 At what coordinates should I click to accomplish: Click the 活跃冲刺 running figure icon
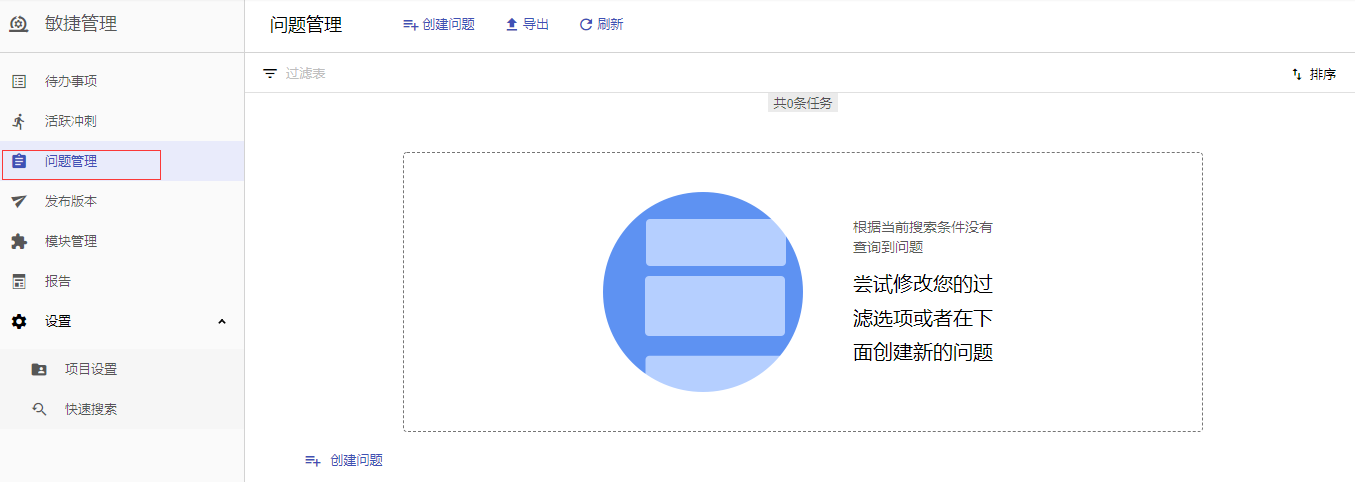pyautogui.click(x=19, y=121)
